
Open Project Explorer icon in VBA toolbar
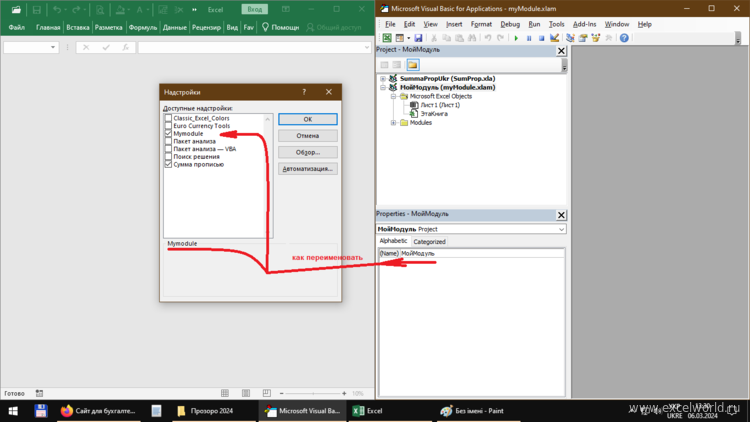570,38
